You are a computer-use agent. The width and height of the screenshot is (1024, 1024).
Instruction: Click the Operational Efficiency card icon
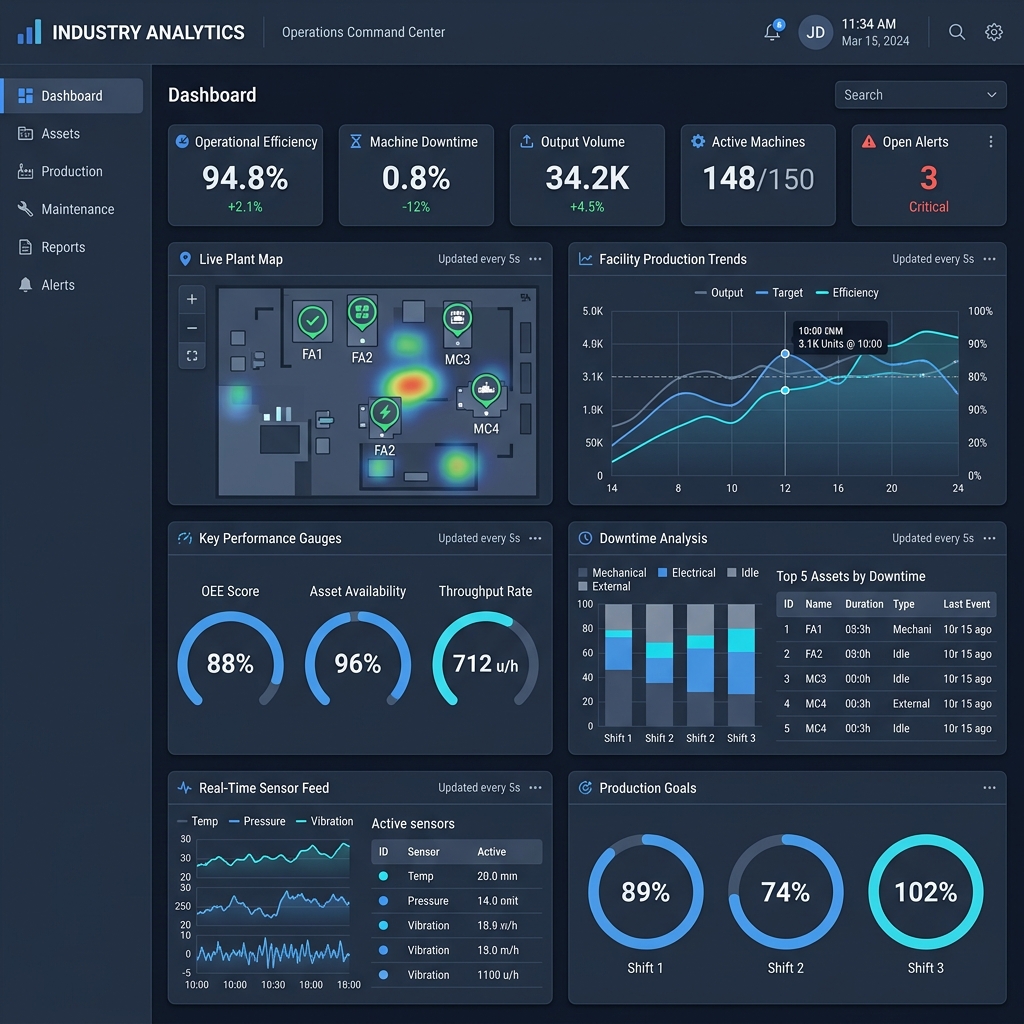(182, 141)
